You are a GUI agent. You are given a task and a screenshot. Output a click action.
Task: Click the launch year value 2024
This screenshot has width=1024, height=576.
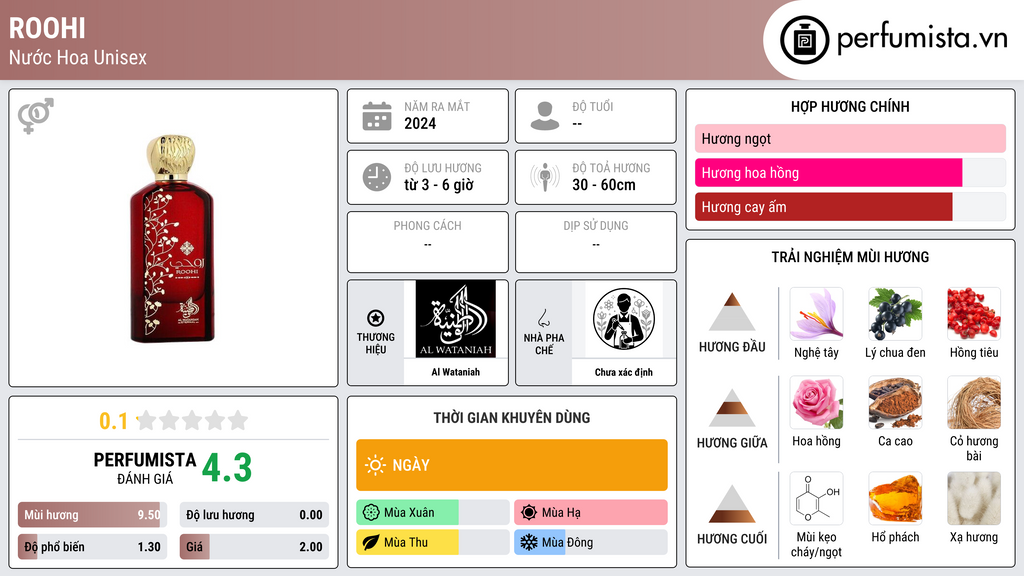(x=420, y=123)
